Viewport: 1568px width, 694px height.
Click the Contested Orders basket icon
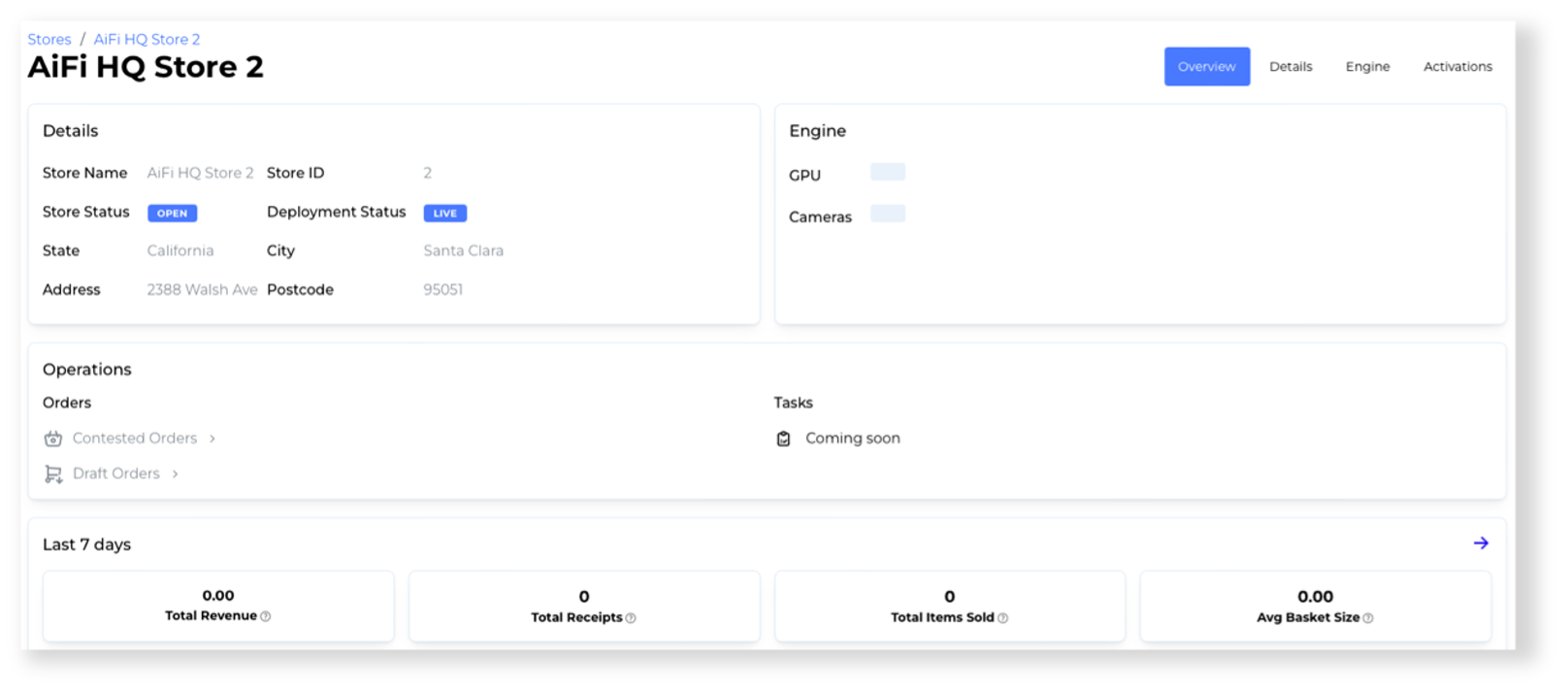coord(52,438)
